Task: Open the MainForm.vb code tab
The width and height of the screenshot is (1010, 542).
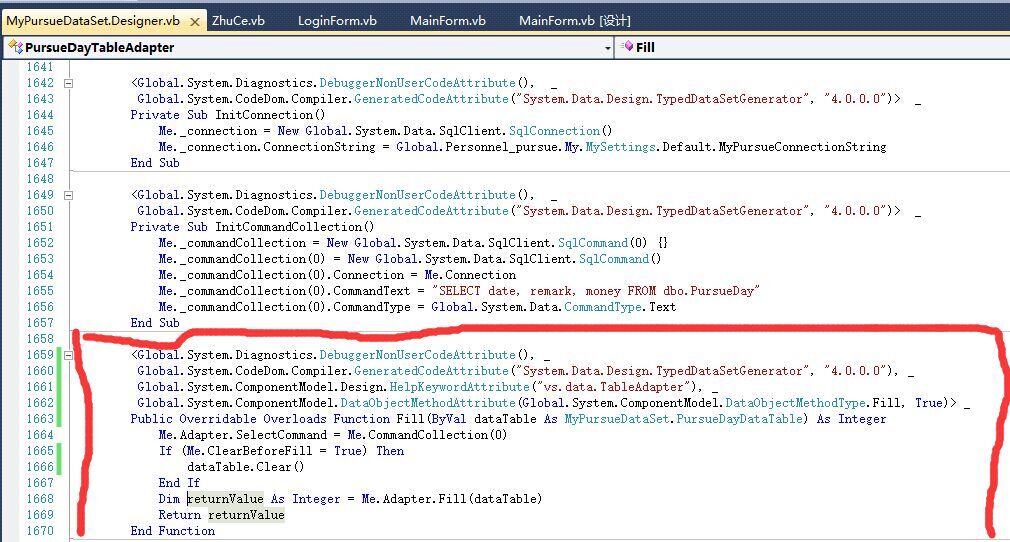Action: 448,21
